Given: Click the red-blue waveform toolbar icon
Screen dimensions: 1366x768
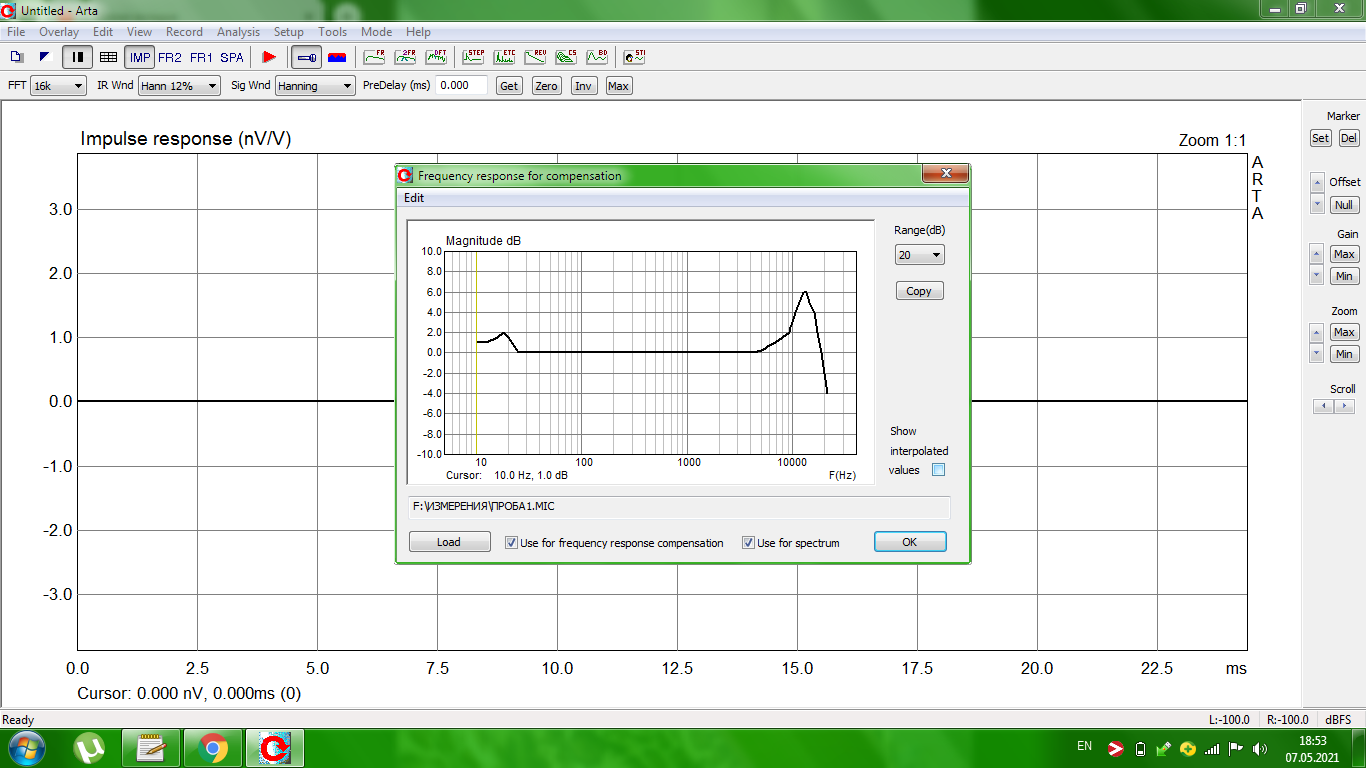Looking at the screenshot, I should click(x=337, y=57).
